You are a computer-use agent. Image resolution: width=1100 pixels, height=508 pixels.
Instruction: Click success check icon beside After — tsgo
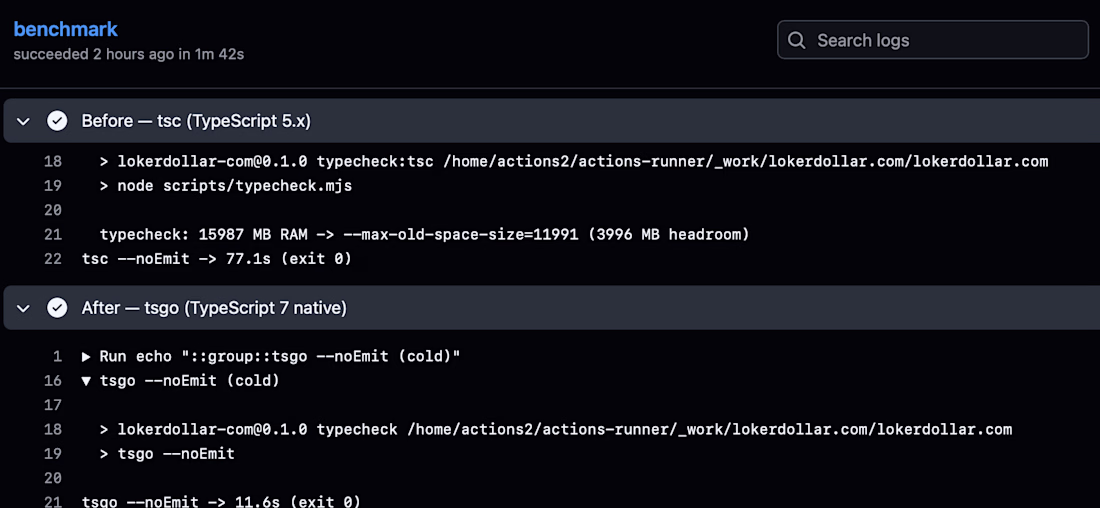click(57, 308)
